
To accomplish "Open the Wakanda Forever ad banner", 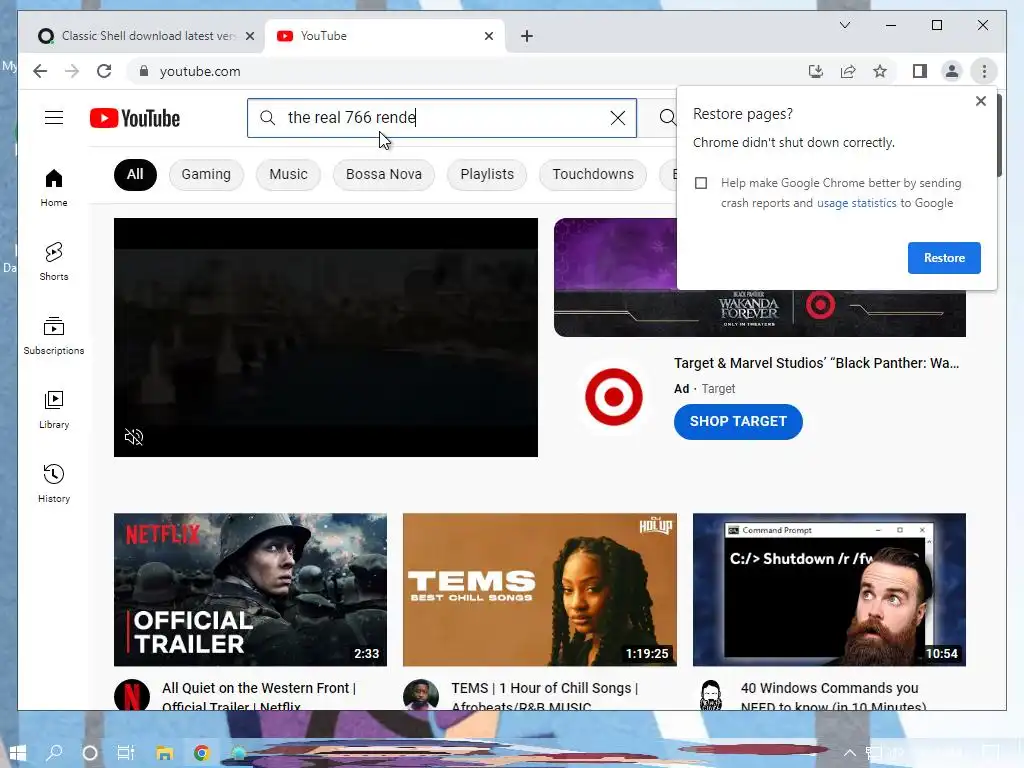I will coord(760,313).
